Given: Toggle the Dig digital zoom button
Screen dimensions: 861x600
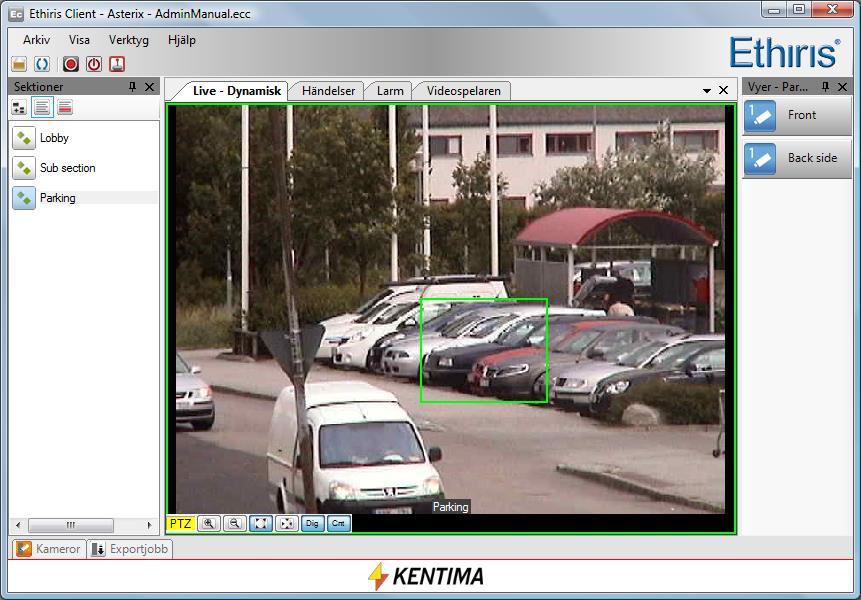Looking at the screenshot, I should click(x=312, y=524).
